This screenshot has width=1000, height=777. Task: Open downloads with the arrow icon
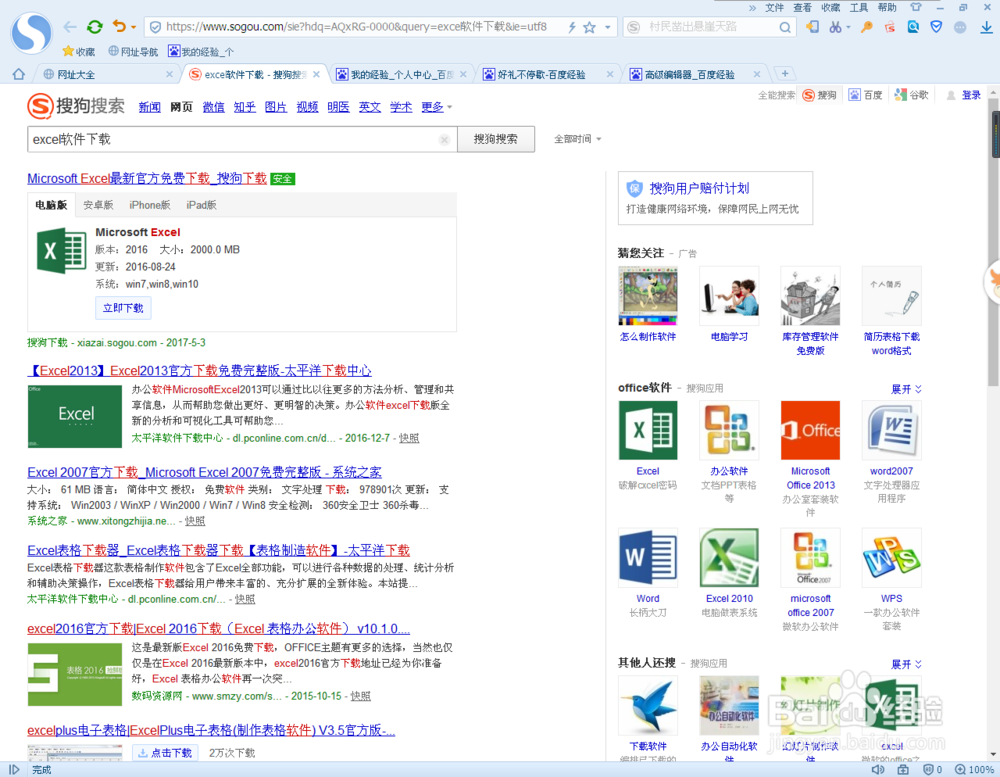coord(986,27)
